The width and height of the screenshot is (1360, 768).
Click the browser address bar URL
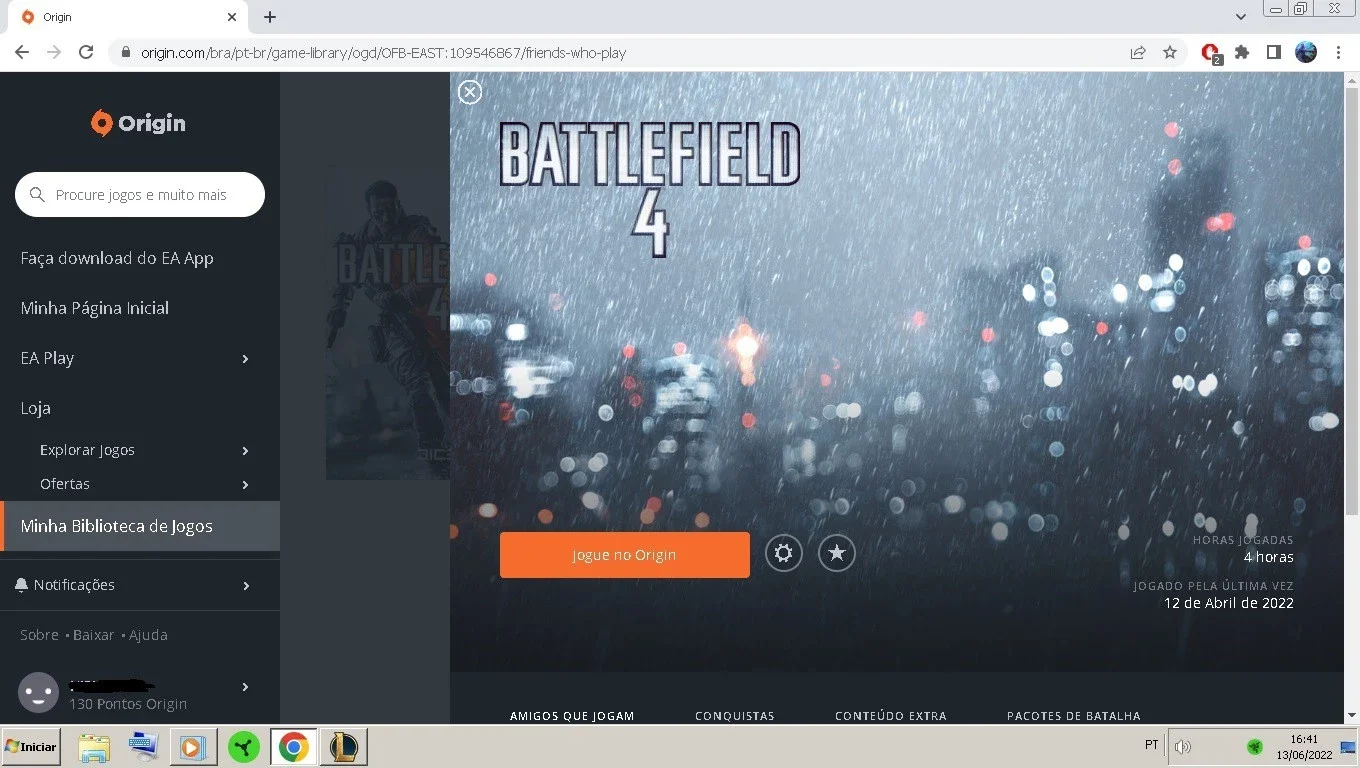[383, 53]
